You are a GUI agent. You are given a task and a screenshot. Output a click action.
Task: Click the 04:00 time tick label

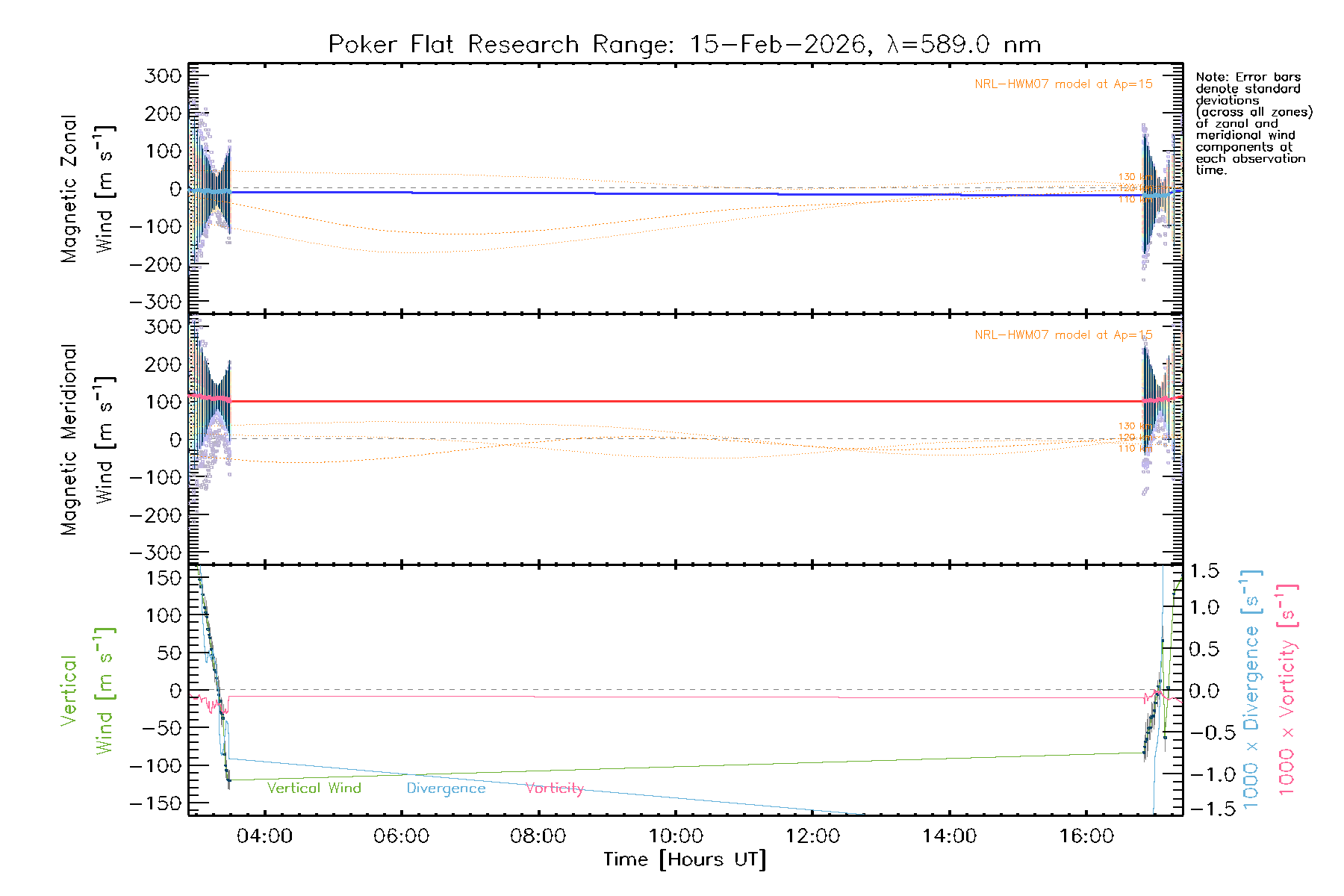pyautogui.click(x=264, y=836)
